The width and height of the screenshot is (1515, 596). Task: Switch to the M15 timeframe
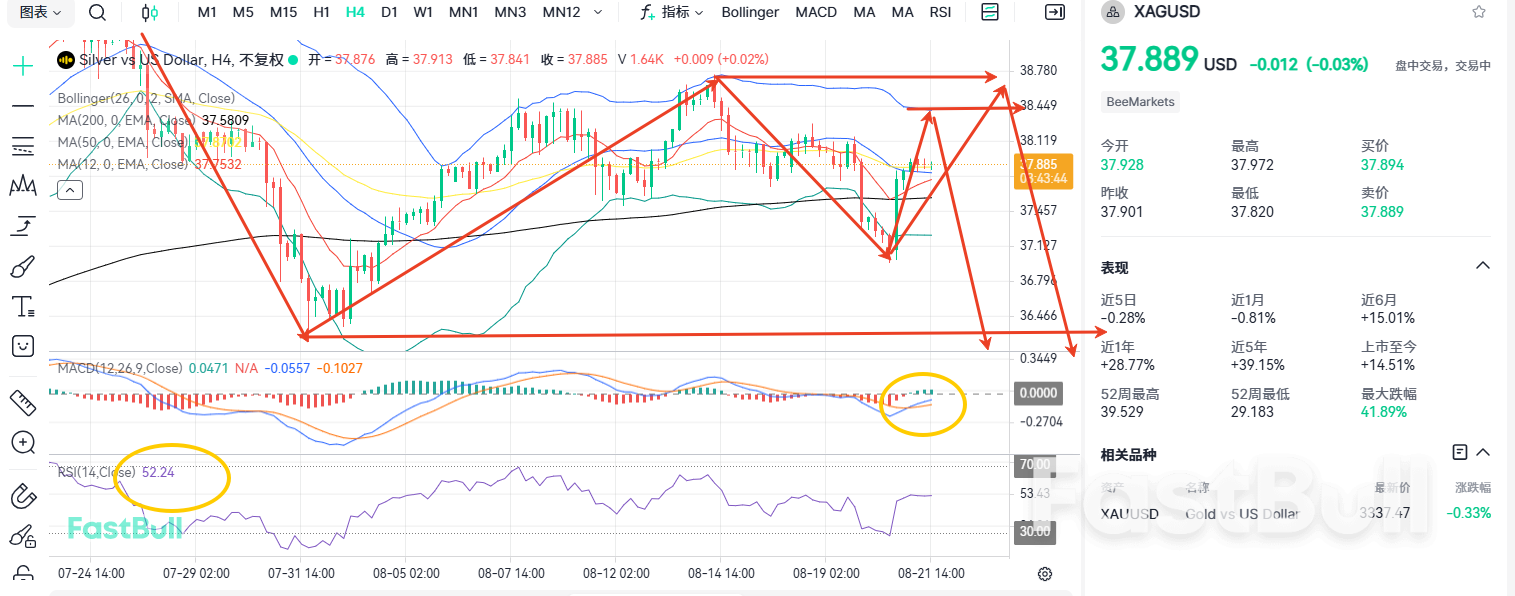click(x=283, y=12)
